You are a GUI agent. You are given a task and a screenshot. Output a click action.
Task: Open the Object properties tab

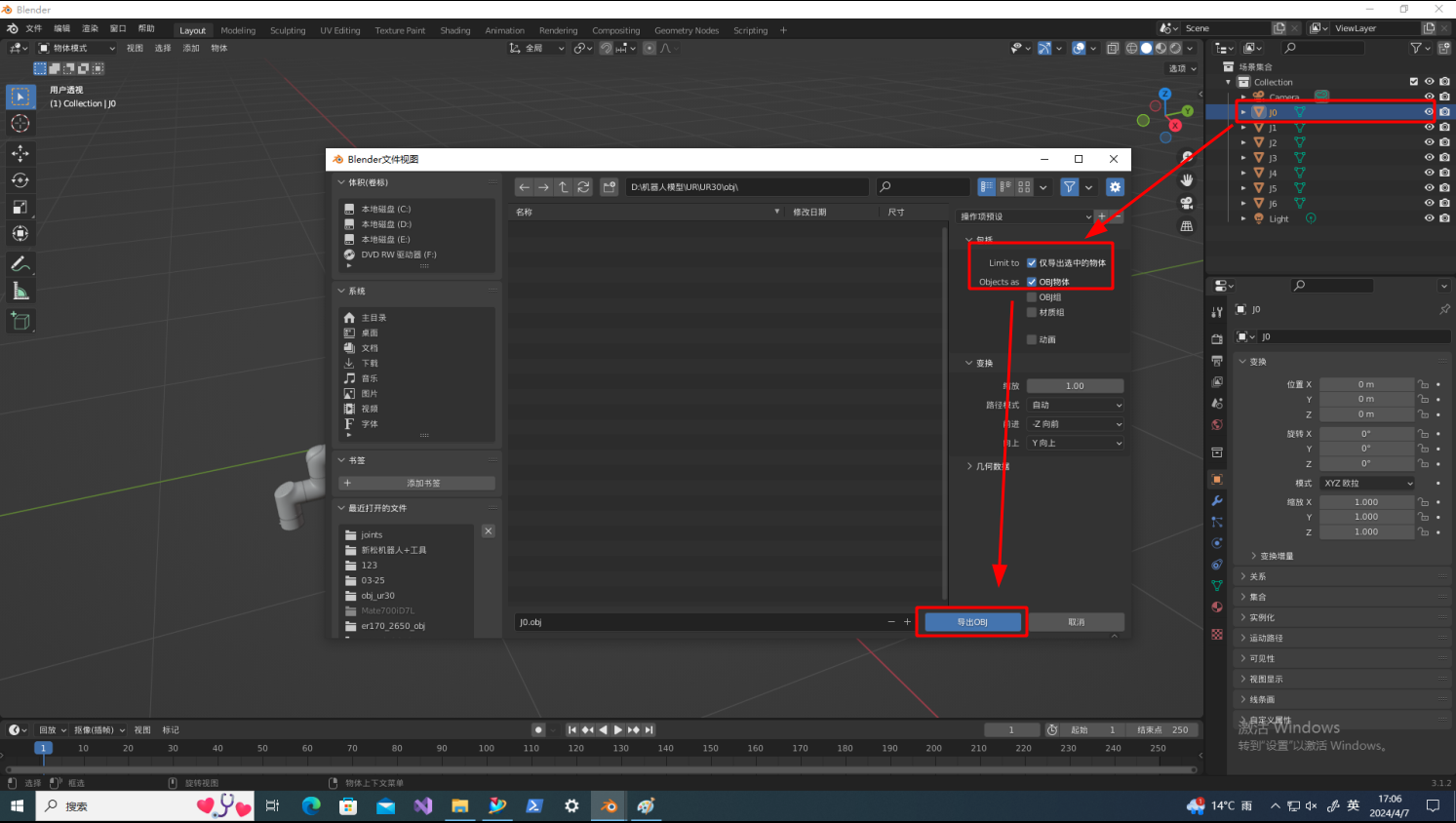tap(1217, 479)
